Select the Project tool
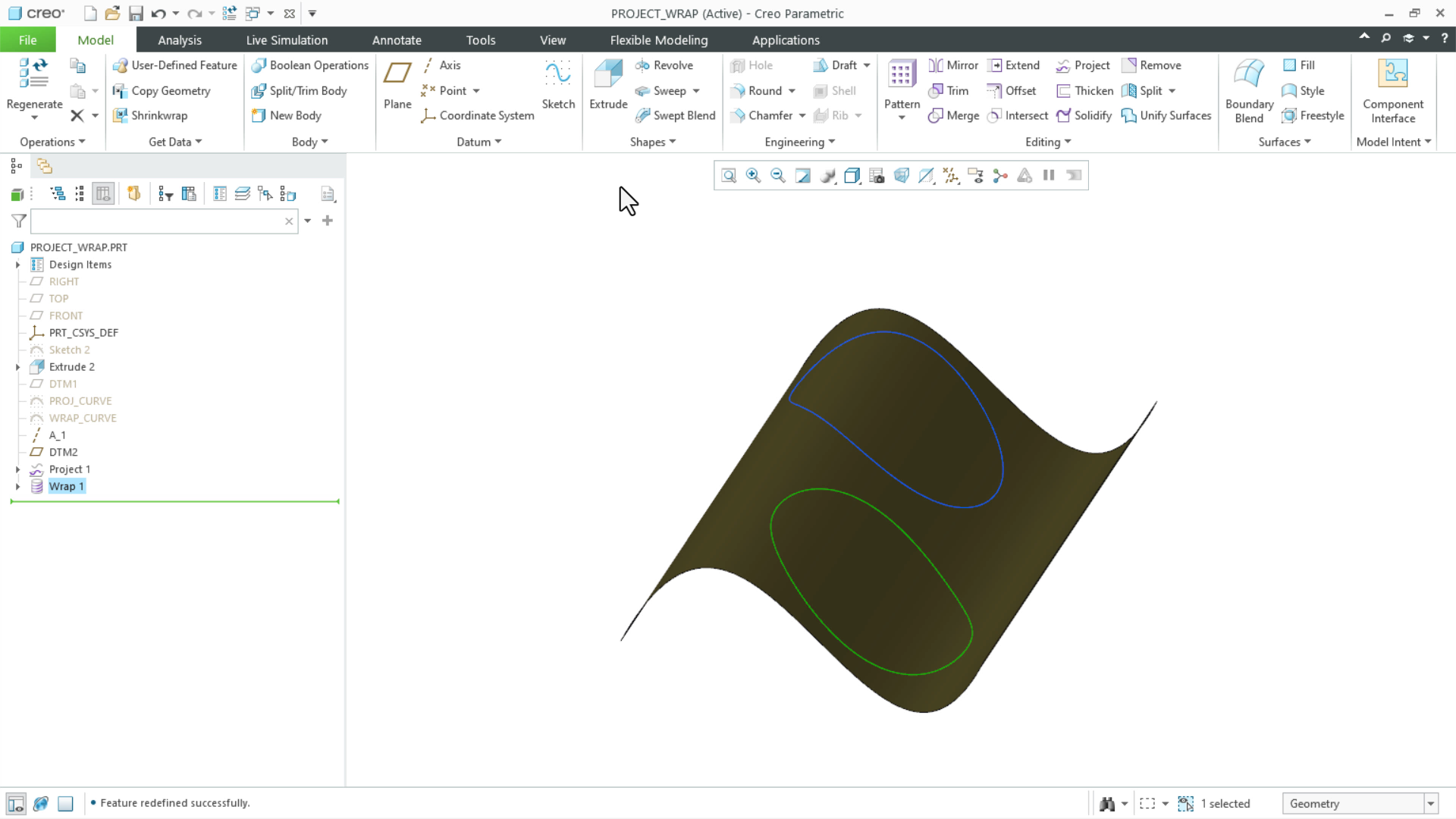1456x819 pixels. coord(1083,65)
